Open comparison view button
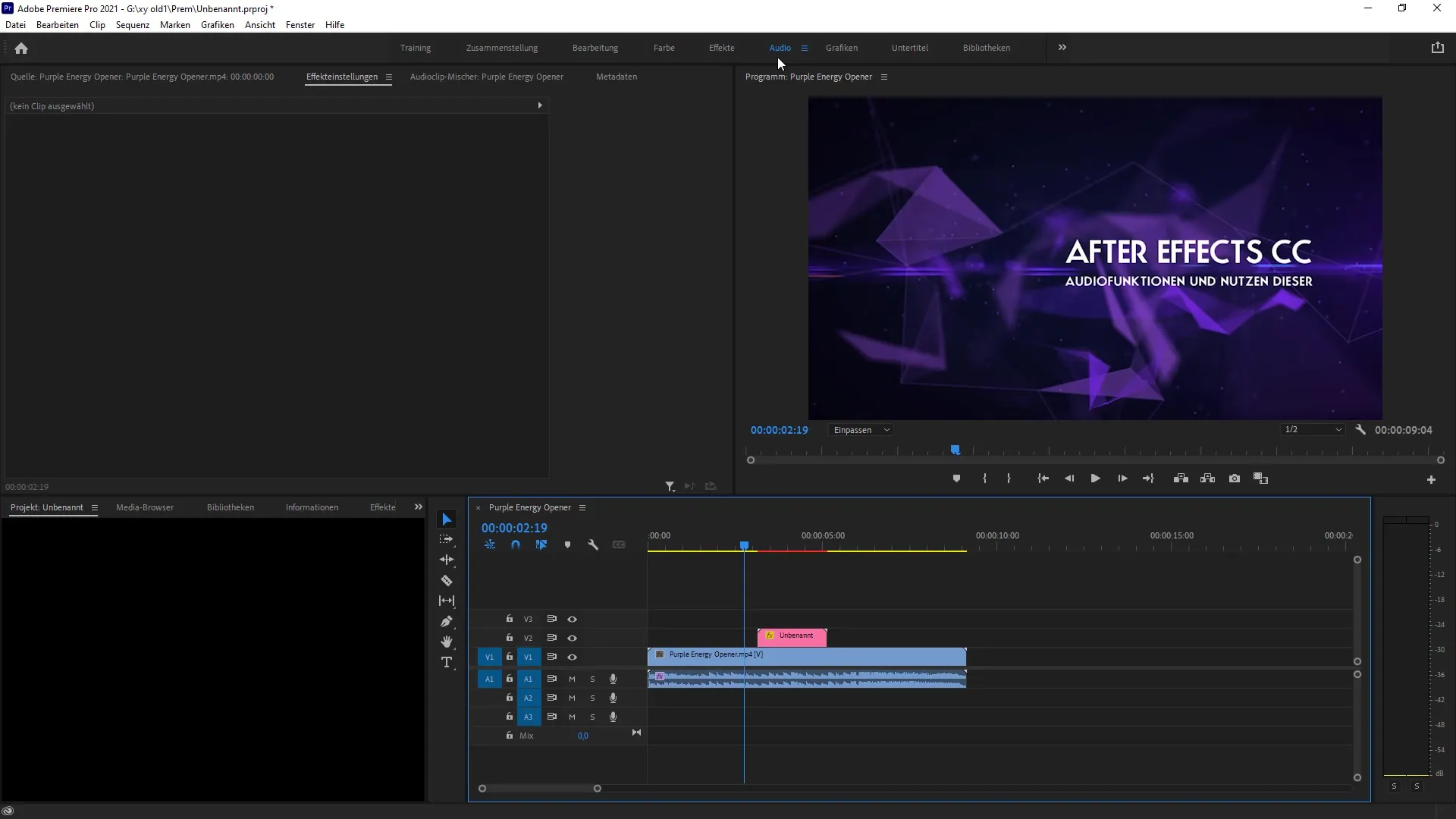 1260,479
